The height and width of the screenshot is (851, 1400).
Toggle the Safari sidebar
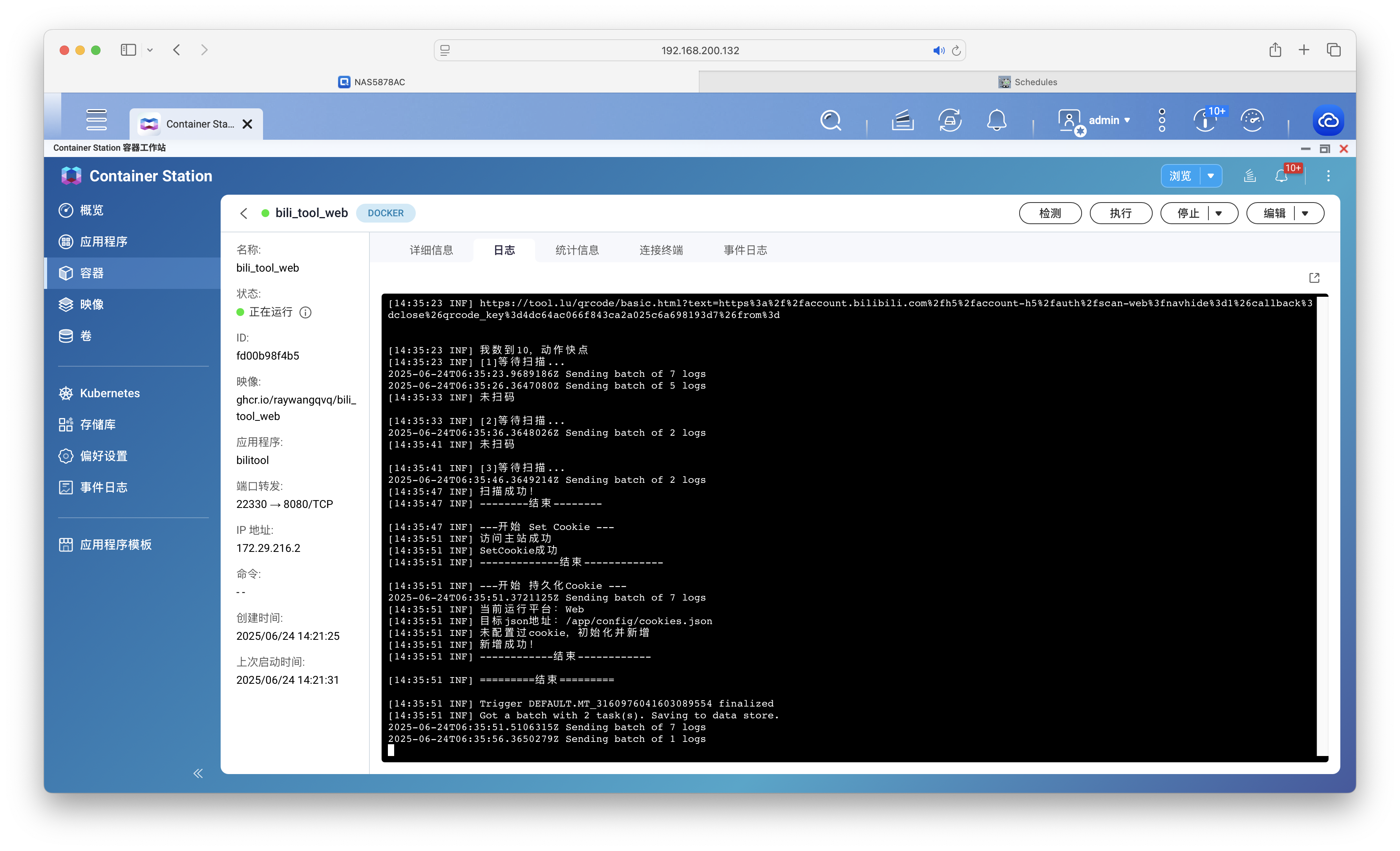(128, 50)
